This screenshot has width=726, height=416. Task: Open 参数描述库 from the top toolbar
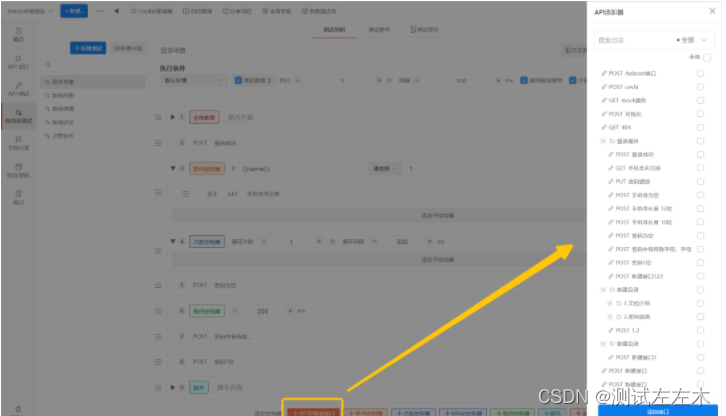point(319,11)
